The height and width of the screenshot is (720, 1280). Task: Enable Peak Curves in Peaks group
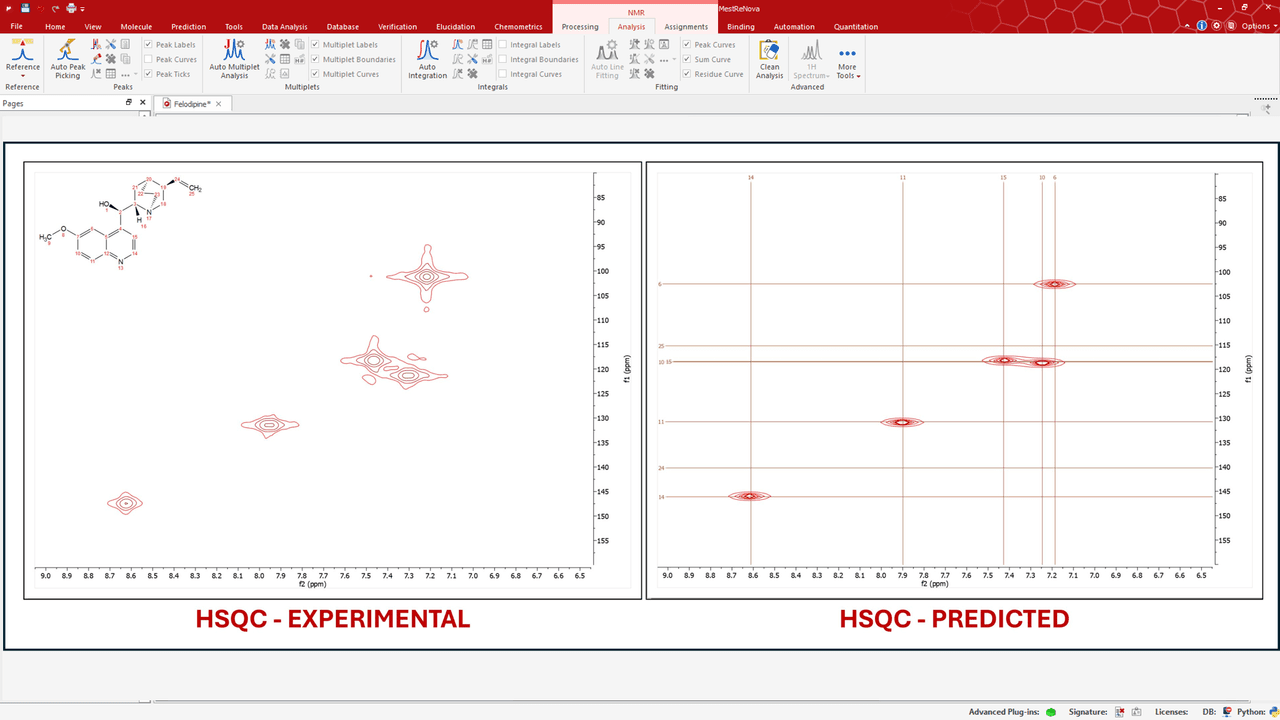pos(148,59)
